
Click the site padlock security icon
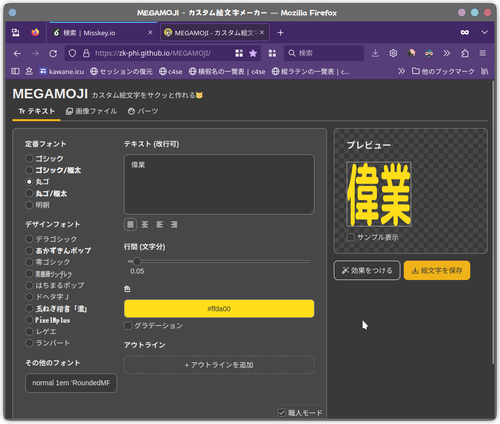click(86, 53)
